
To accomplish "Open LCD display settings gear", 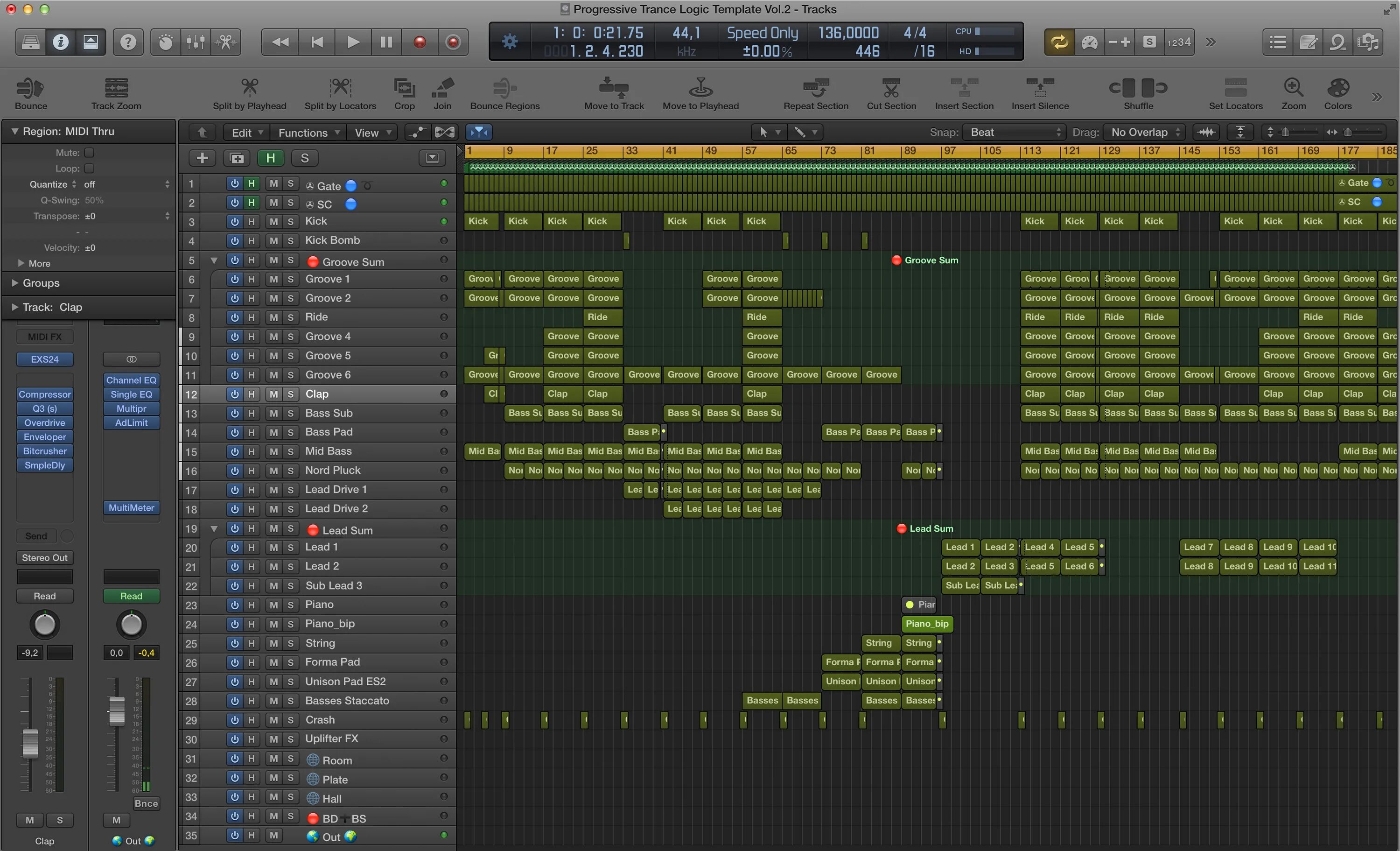I will [510, 42].
